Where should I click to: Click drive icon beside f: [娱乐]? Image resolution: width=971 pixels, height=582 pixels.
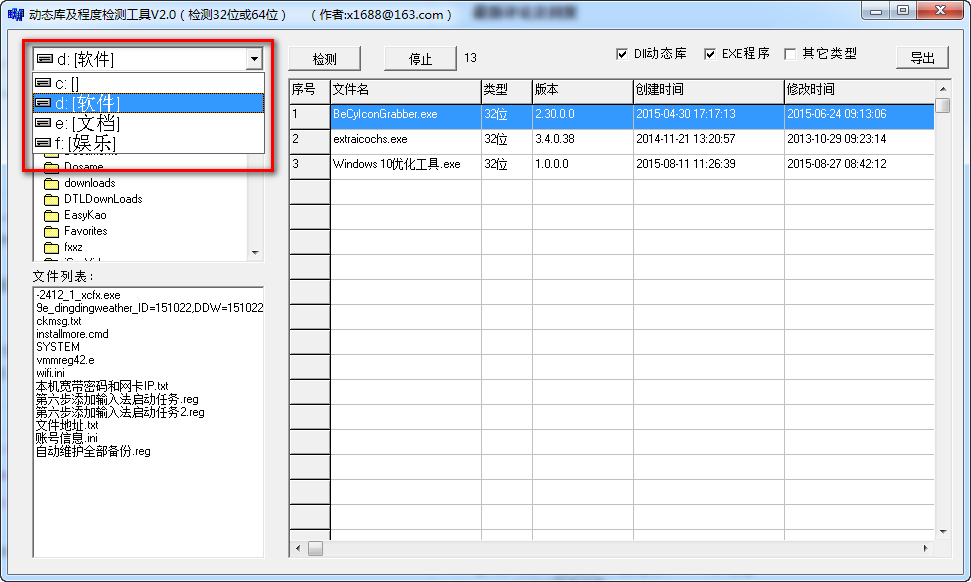coord(43,143)
